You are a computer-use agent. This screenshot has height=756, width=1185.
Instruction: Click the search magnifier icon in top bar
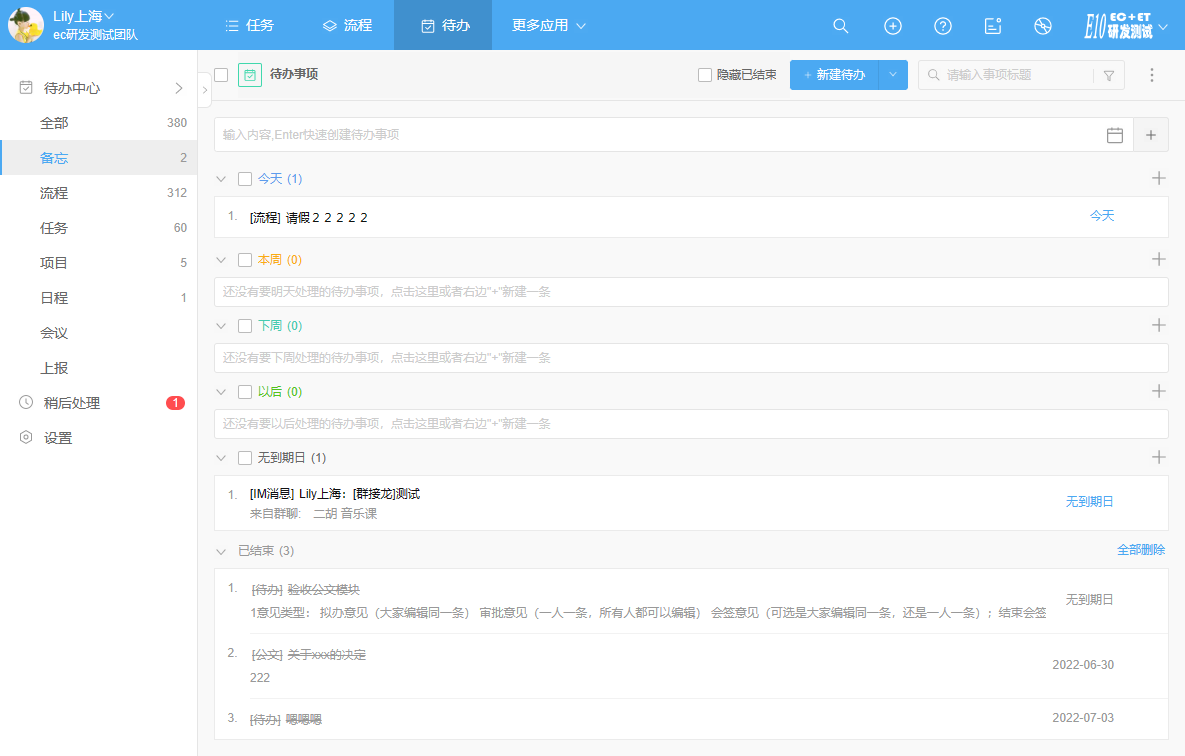(x=841, y=26)
